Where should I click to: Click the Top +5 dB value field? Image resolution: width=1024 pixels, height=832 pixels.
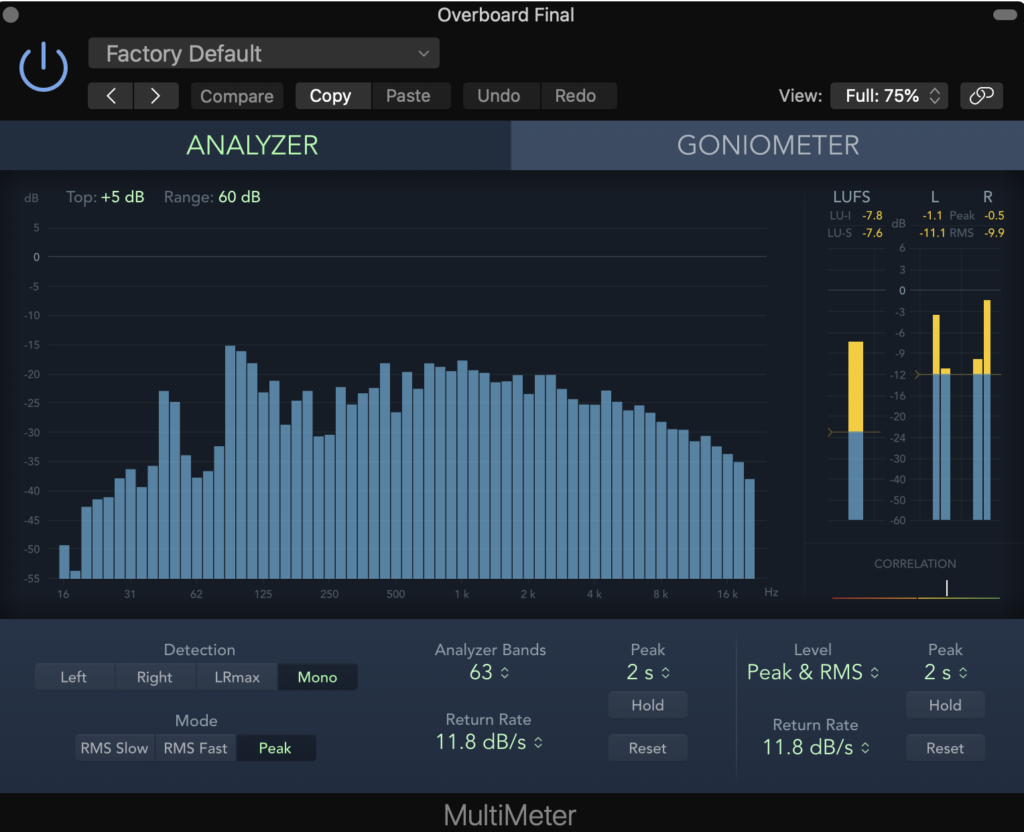[122, 197]
